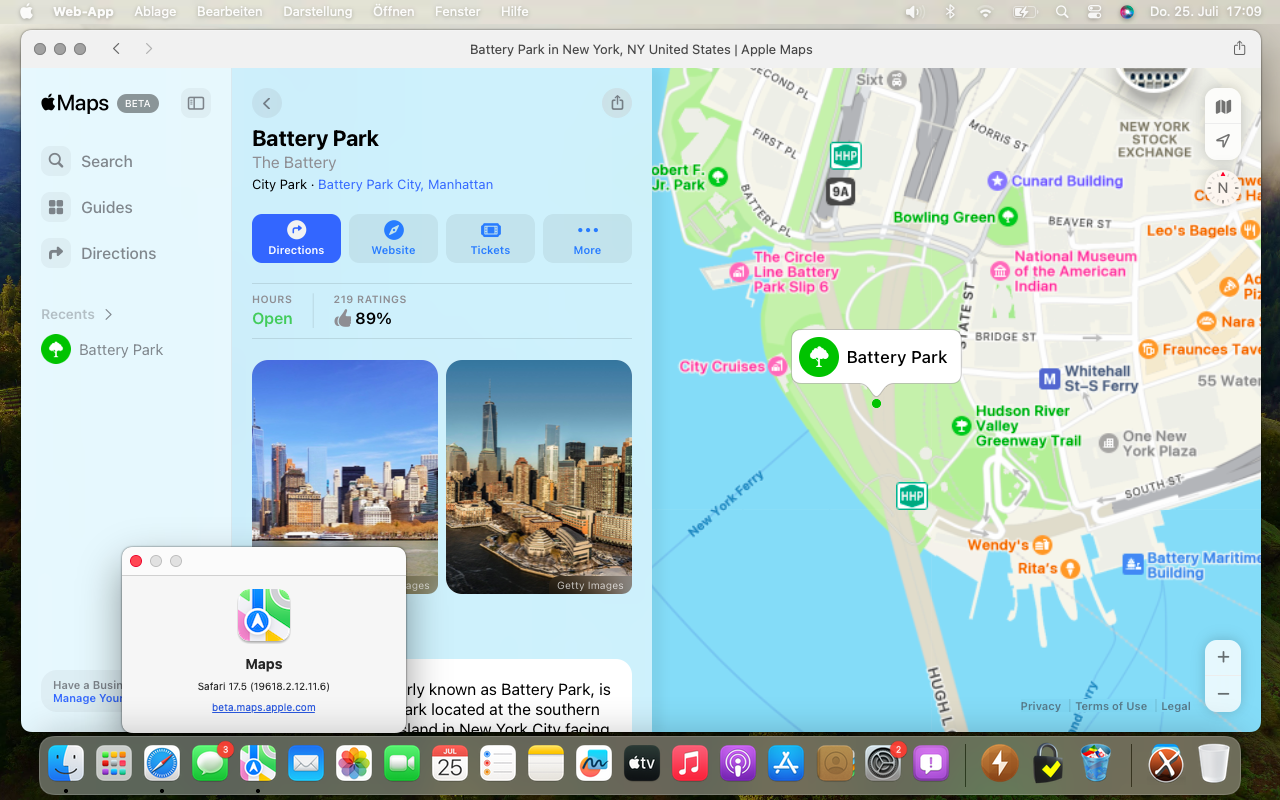Open the left skyline photo
The width and height of the screenshot is (1280, 800).
click(x=345, y=477)
